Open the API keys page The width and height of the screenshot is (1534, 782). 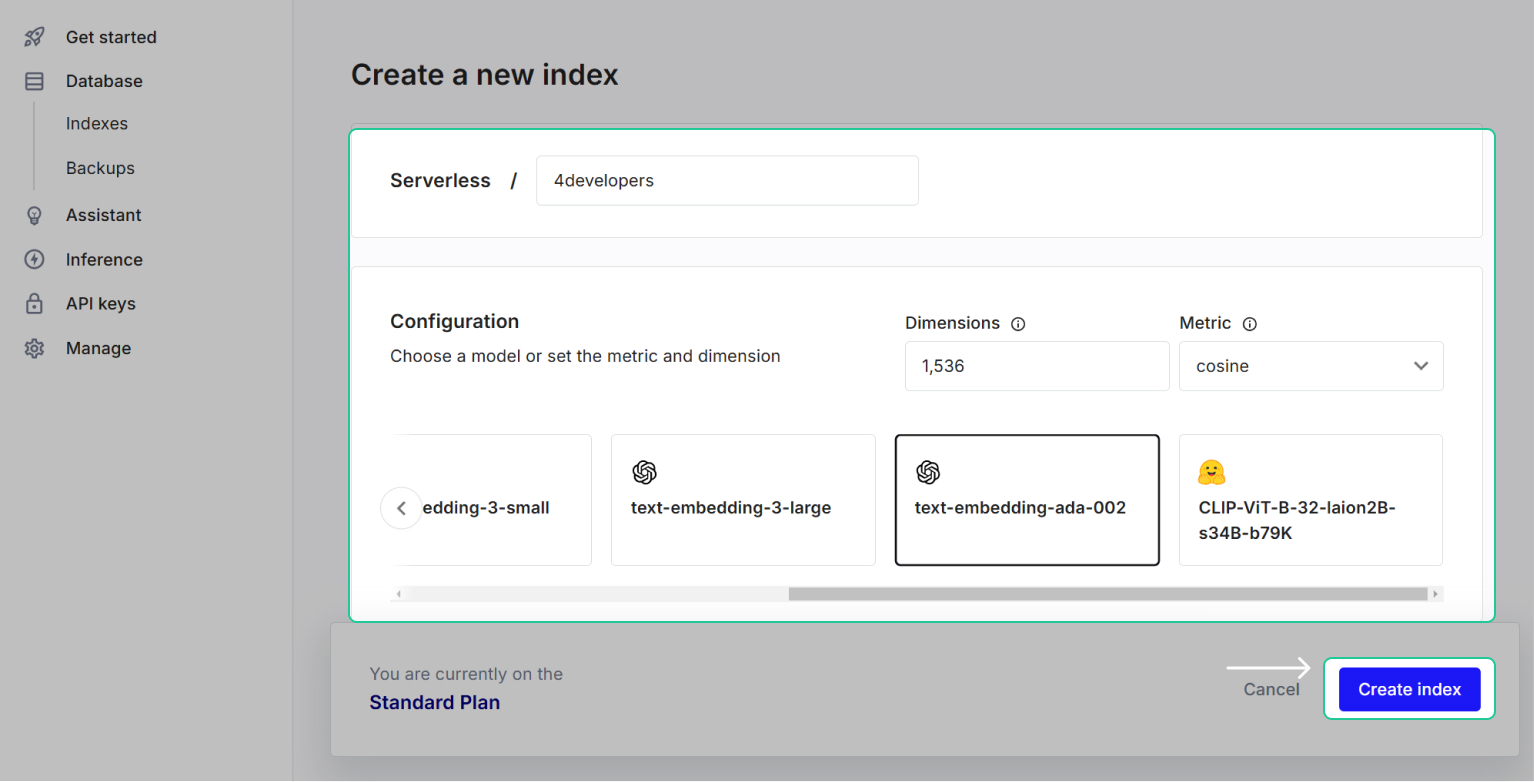[101, 303]
